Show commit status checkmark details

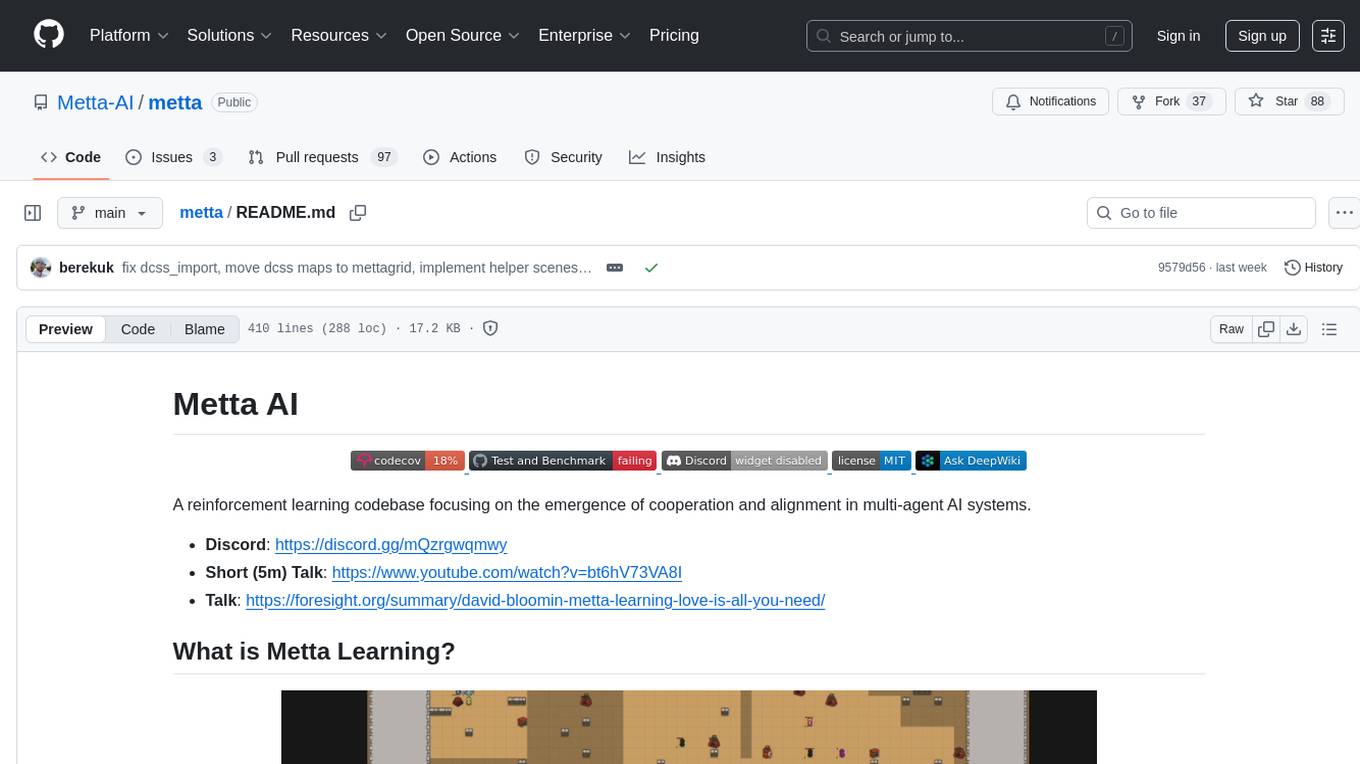point(651,268)
